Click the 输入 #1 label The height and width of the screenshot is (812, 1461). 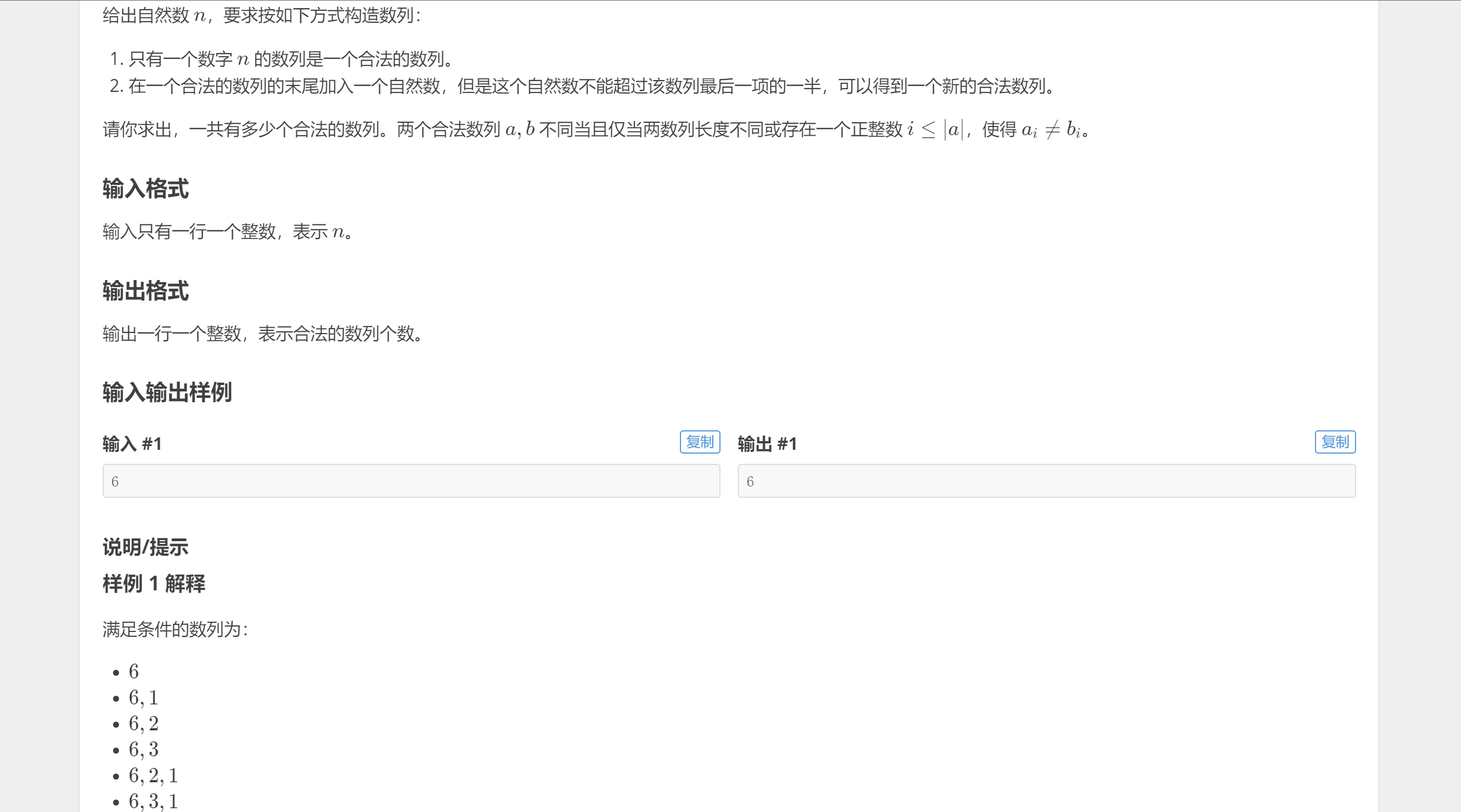click(x=132, y=444)
